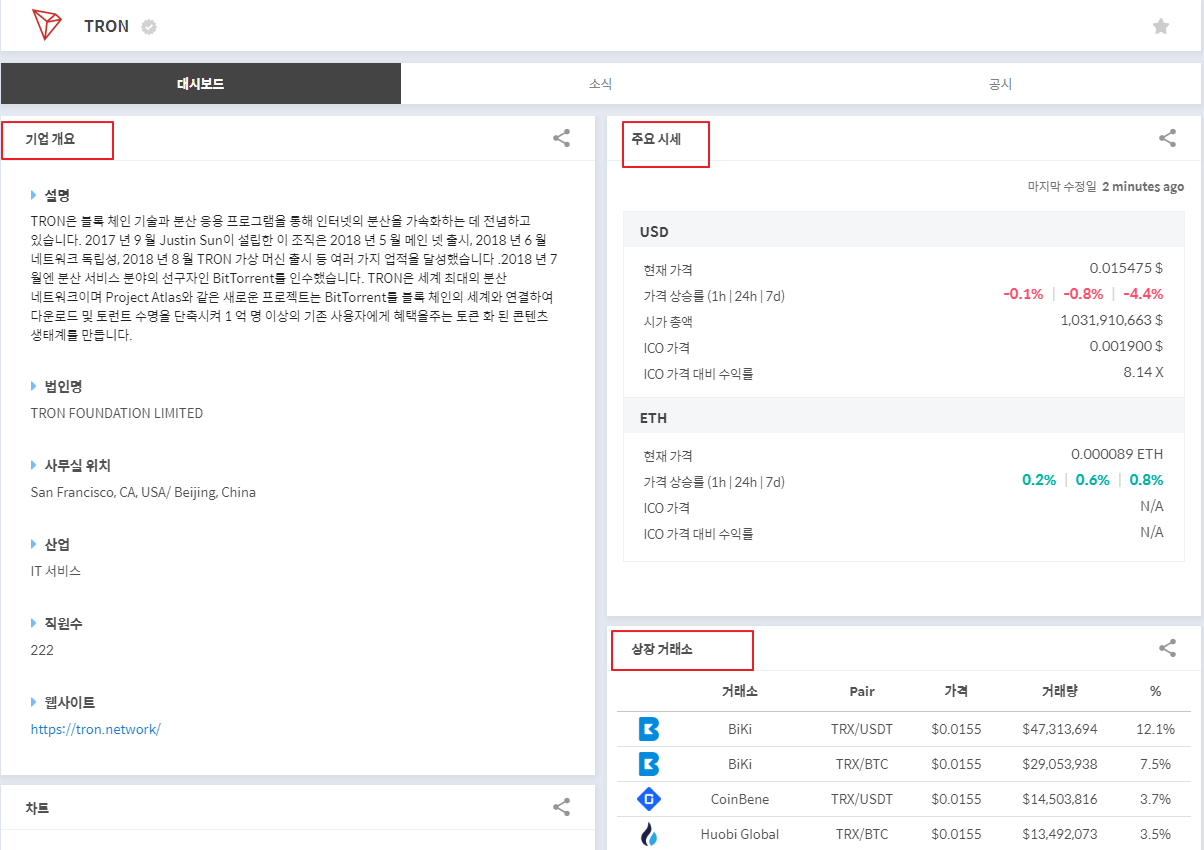1204x850 pixels.
Task: Click the CoinBene exchange logo
Action: (649, 799)
